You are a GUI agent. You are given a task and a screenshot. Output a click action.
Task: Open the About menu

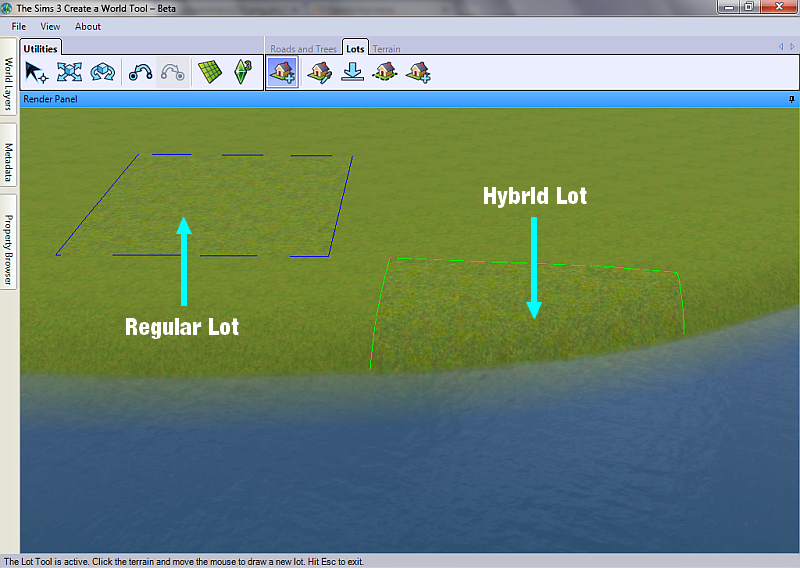(x=88, y=26)
